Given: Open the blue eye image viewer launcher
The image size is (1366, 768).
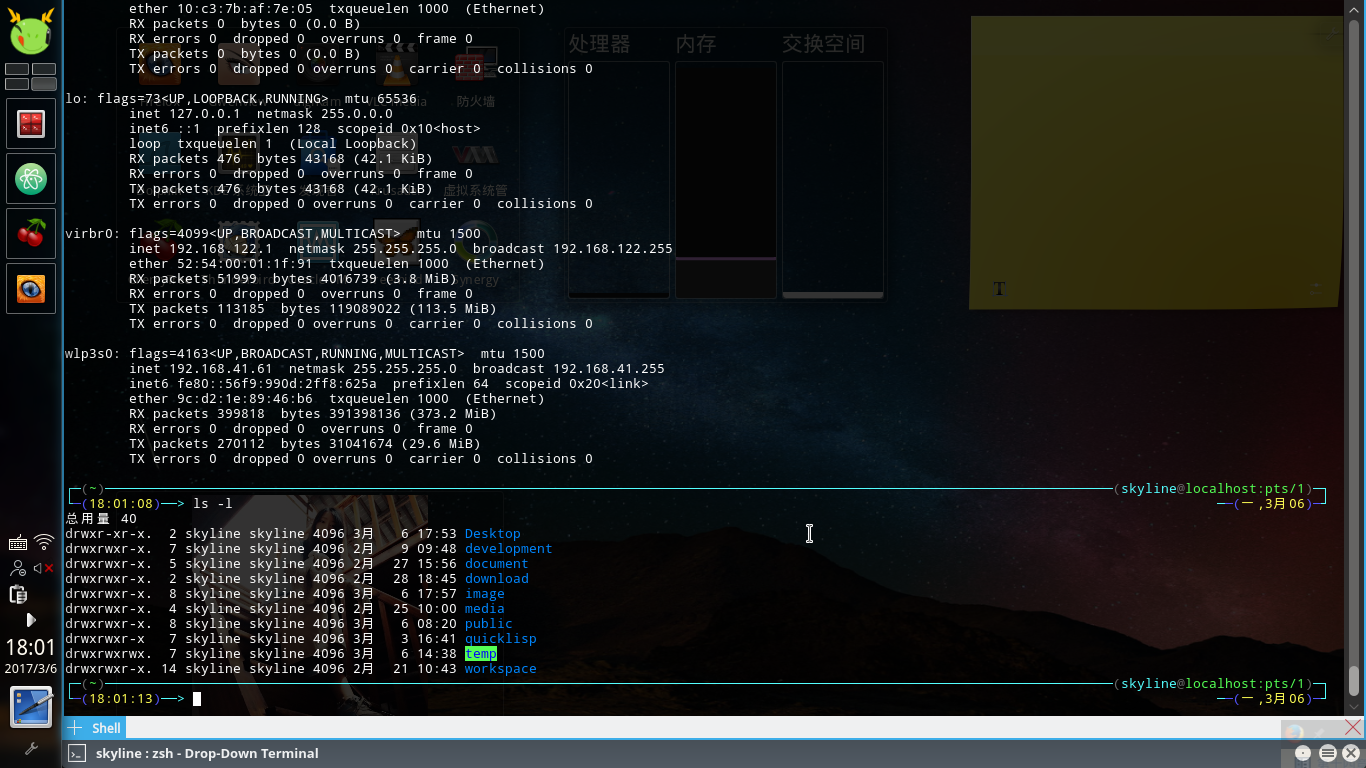Looking at the screenshot, I should click(x=31, y=289).
